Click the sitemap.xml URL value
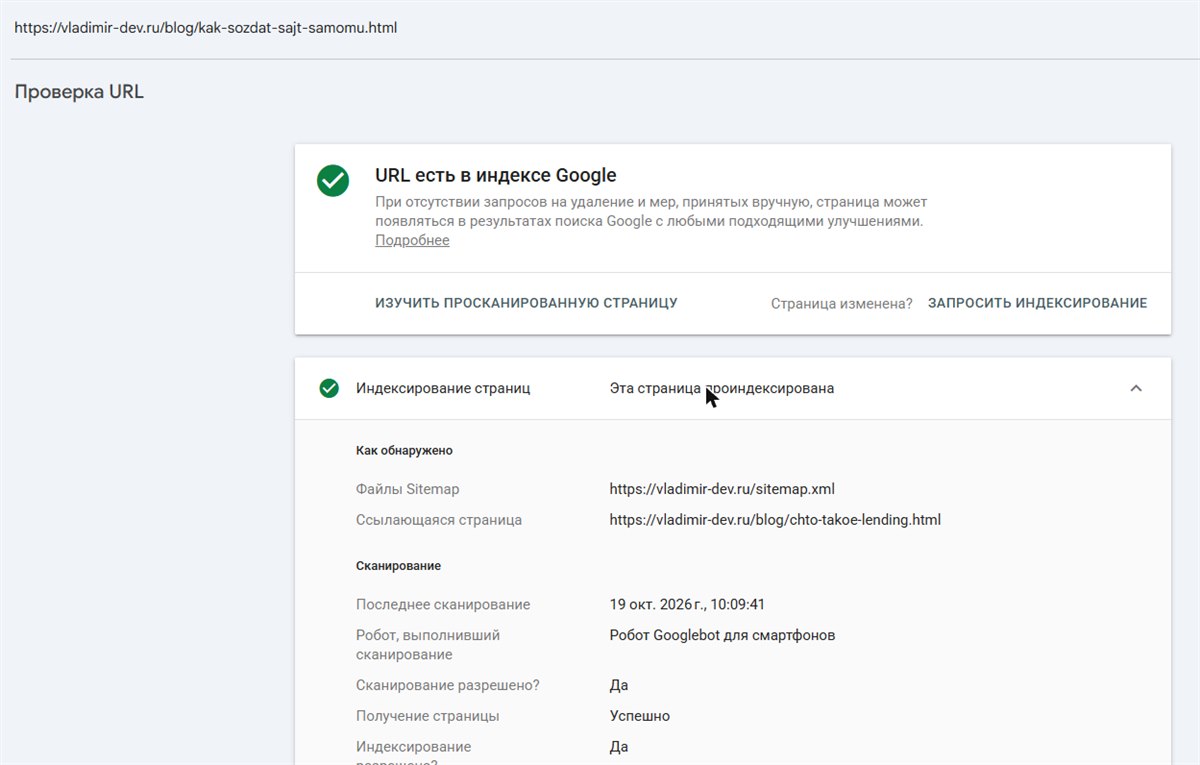 (x=722, y=489)
